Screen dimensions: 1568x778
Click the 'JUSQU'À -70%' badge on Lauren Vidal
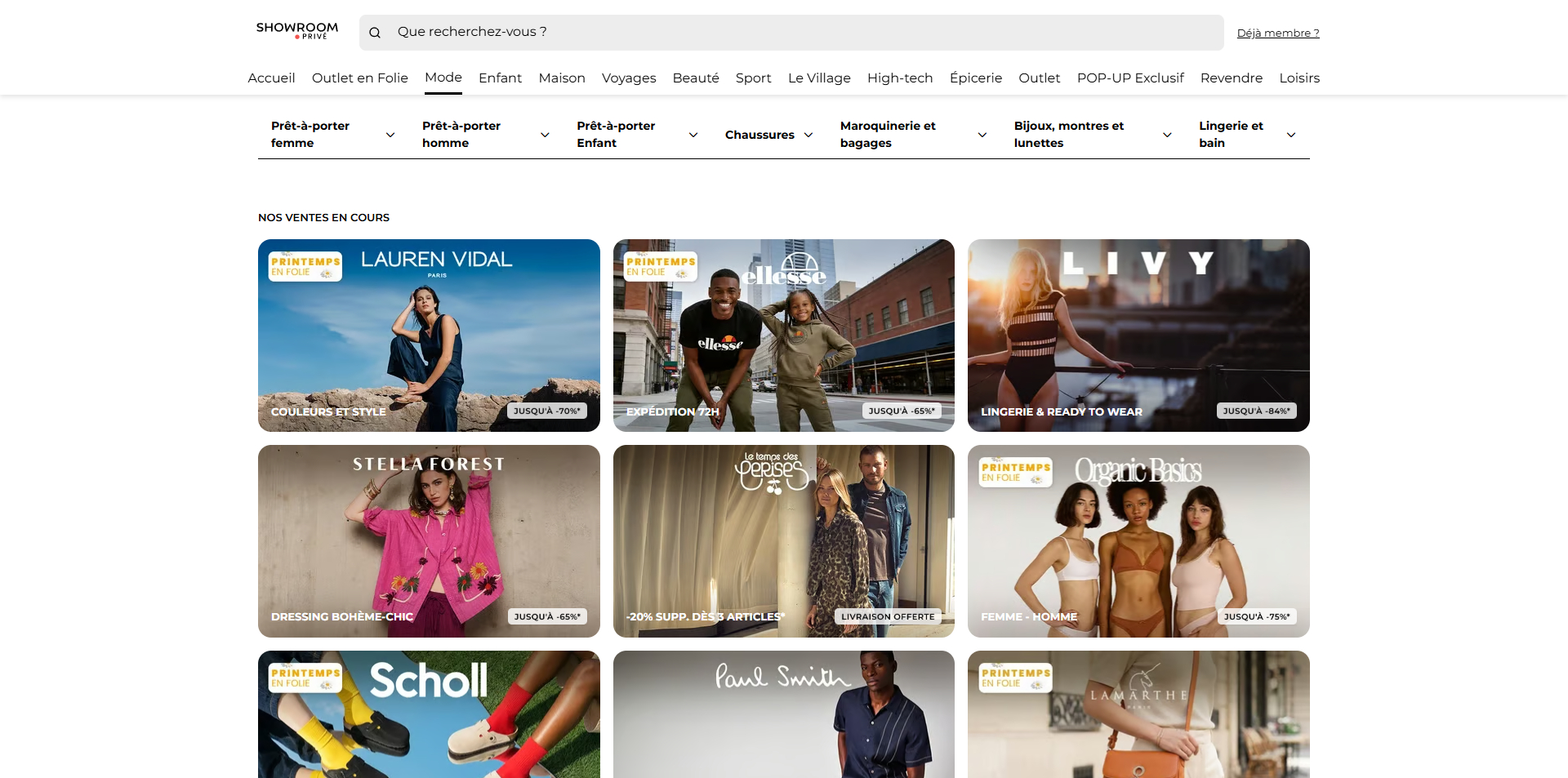(x=547, y=411)
